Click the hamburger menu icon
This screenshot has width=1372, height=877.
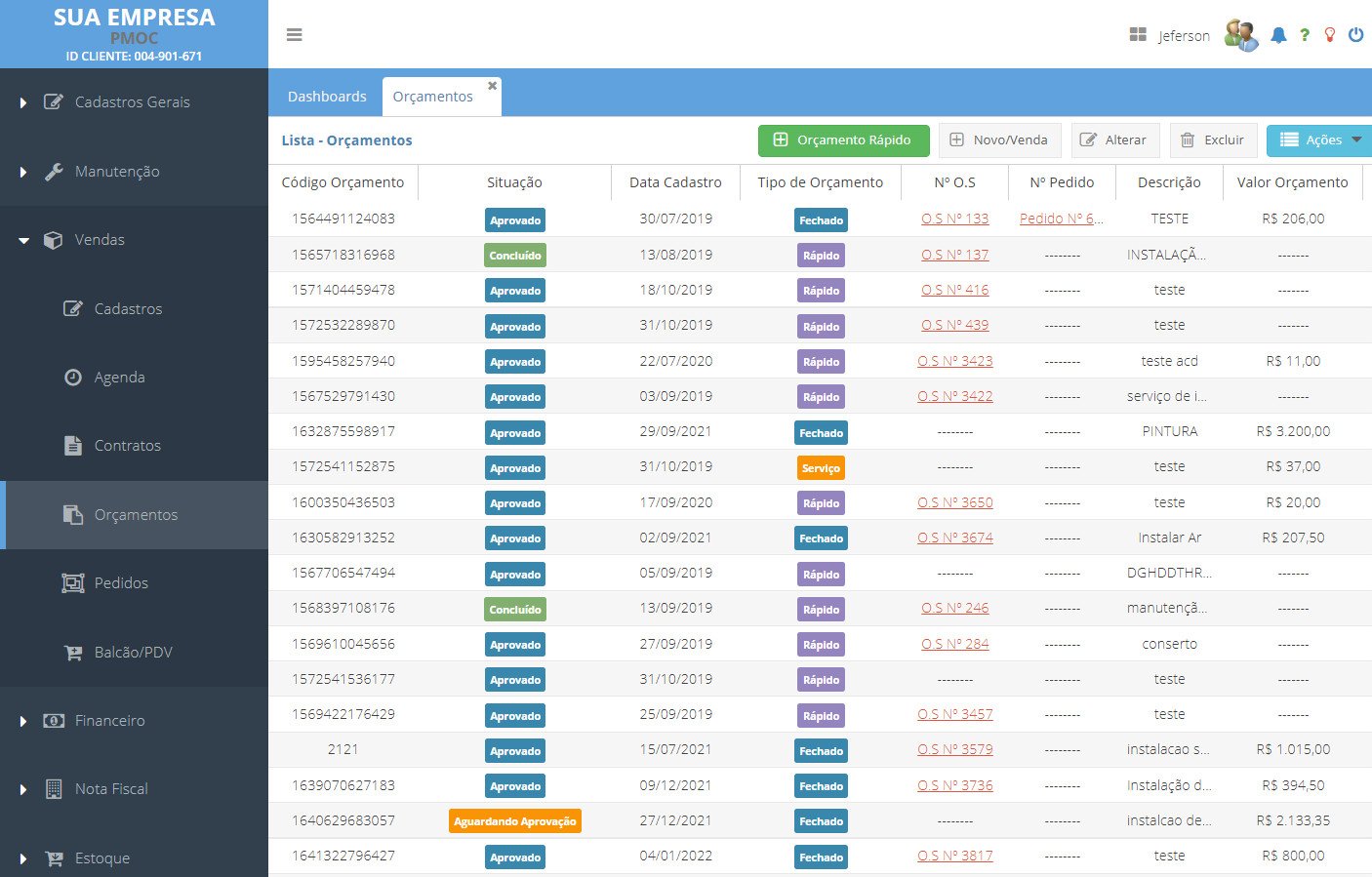click(x=294, y=35)
